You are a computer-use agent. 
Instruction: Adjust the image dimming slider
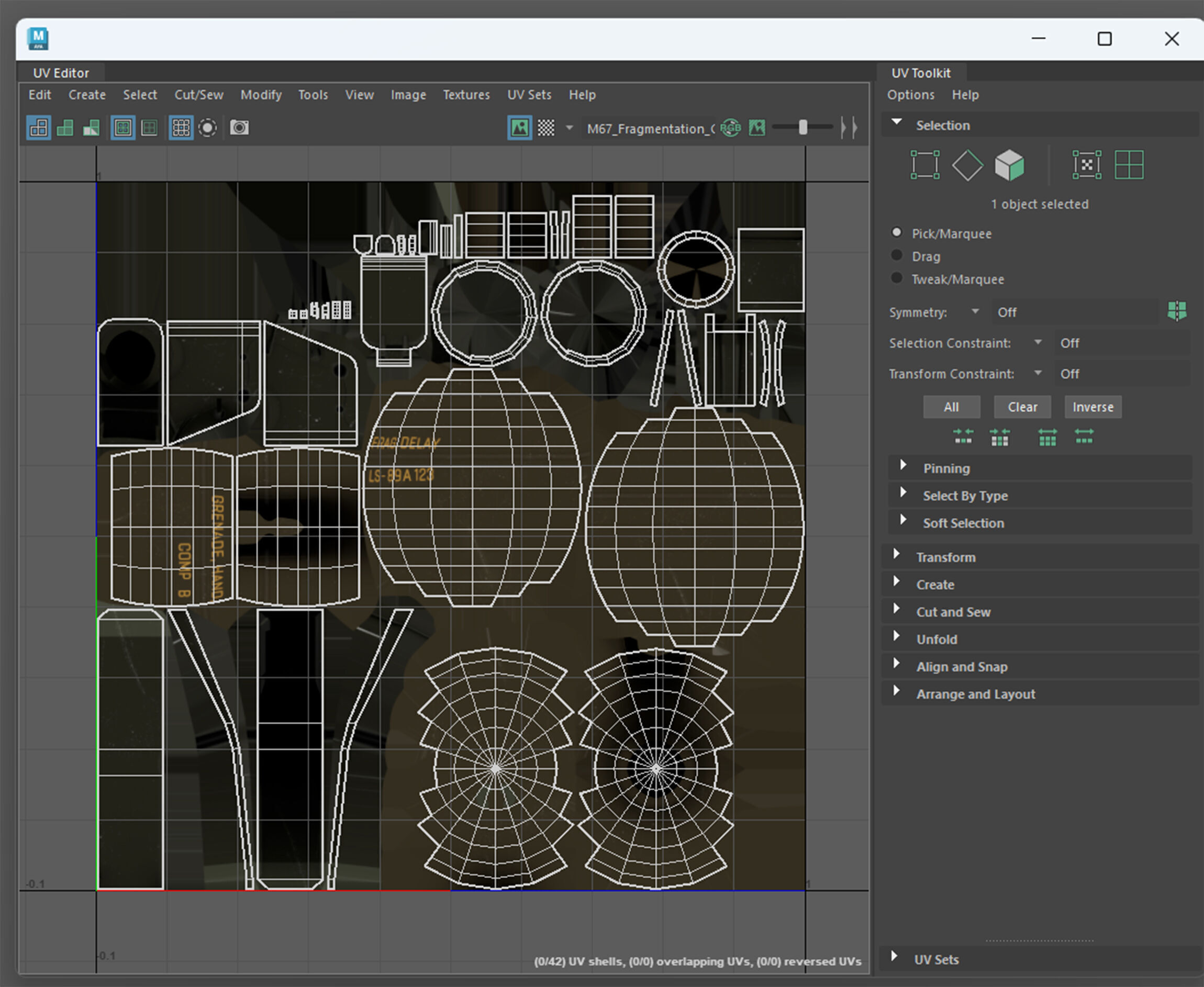802,128
